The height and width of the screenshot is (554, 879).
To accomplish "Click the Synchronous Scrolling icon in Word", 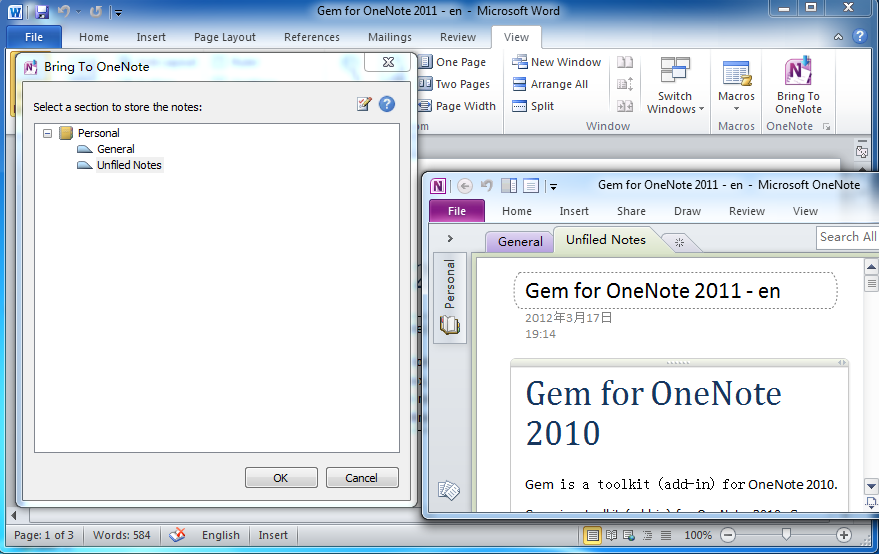I will tap(625, 84).
